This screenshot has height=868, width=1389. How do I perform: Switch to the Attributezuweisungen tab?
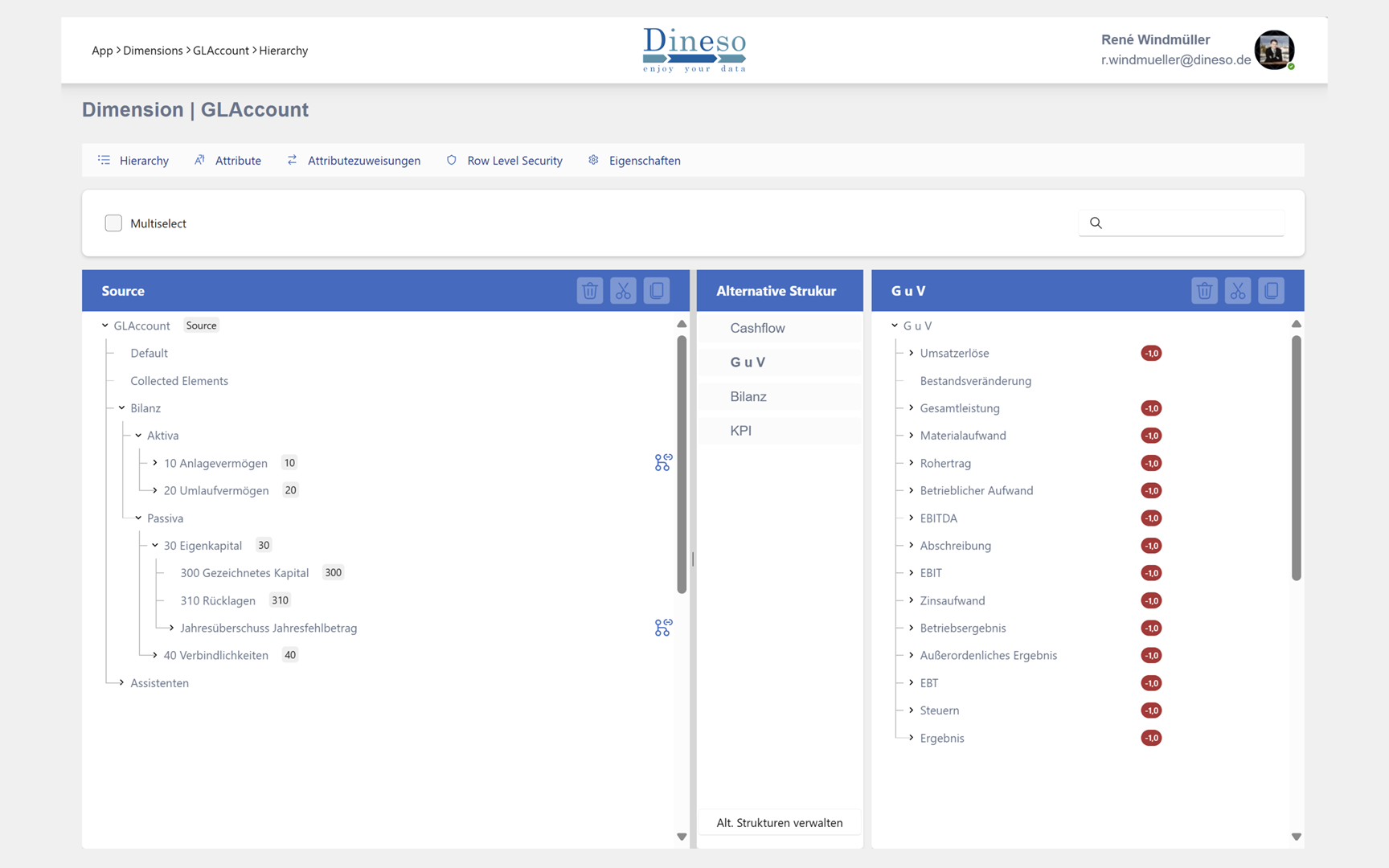coord(363,161)
